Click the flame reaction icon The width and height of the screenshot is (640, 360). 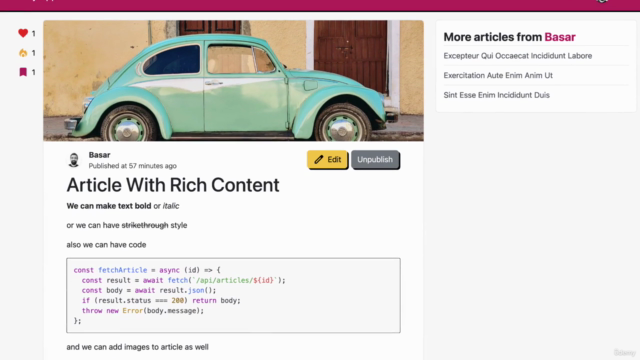pyautogui.click(x=23, y=53)
